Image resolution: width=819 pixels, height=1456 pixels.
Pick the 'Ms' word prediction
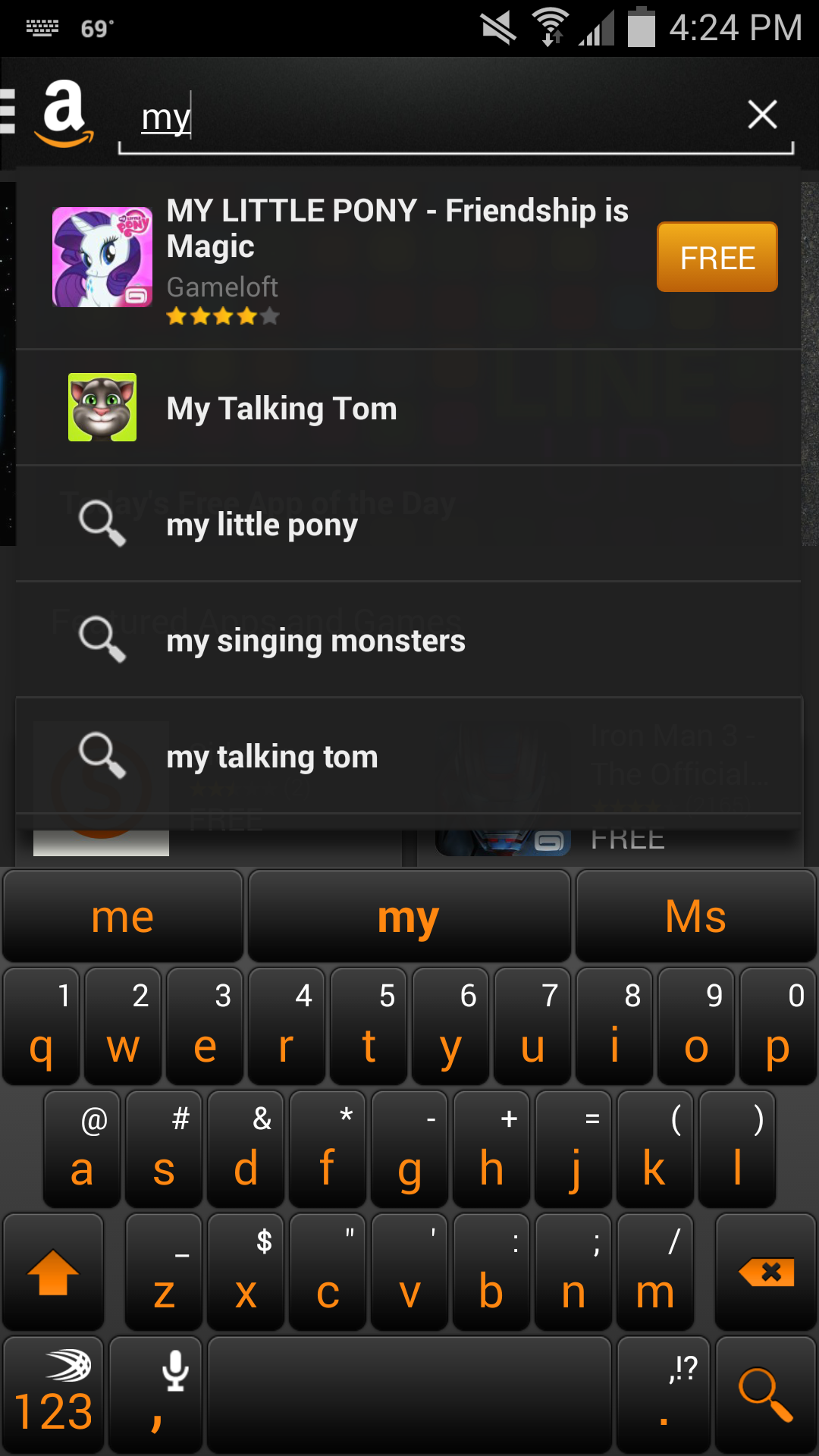695,917
